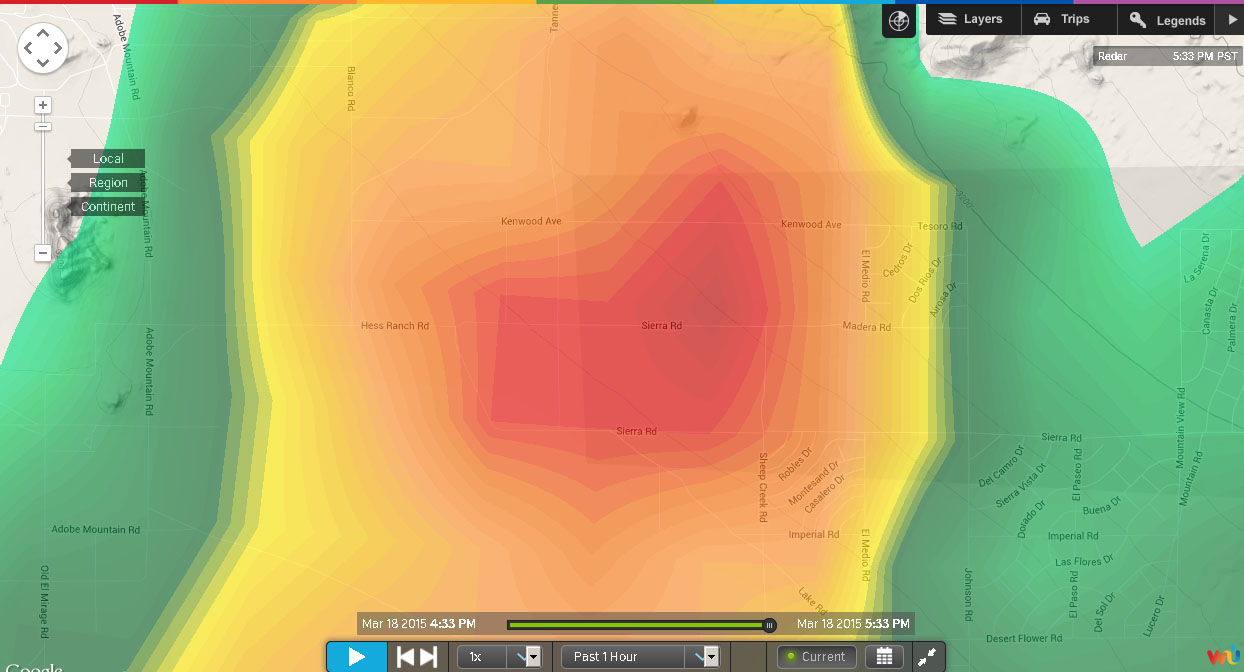Toggle the Current time indicator
Image resolution: width=1244 pixels, height=672 pixels.
point(816,657)
